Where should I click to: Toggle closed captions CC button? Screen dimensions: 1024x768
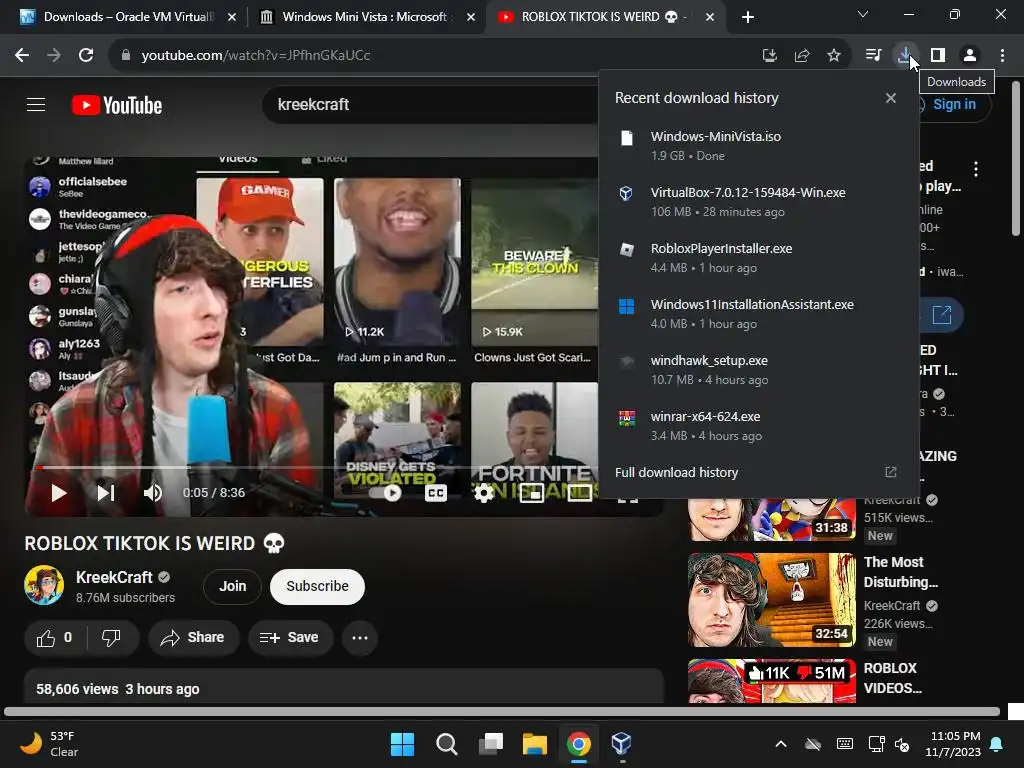click(436, 493)
